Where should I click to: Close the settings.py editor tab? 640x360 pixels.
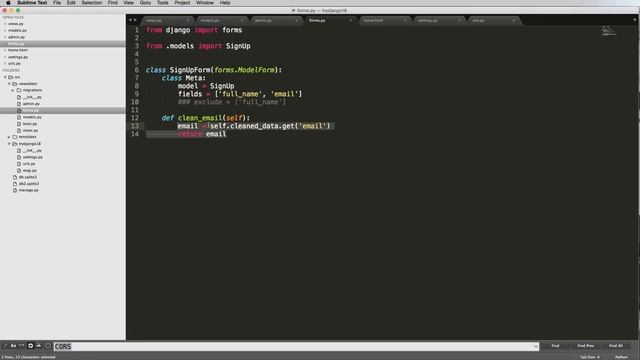pyautogui.click(x=459, y=20)
